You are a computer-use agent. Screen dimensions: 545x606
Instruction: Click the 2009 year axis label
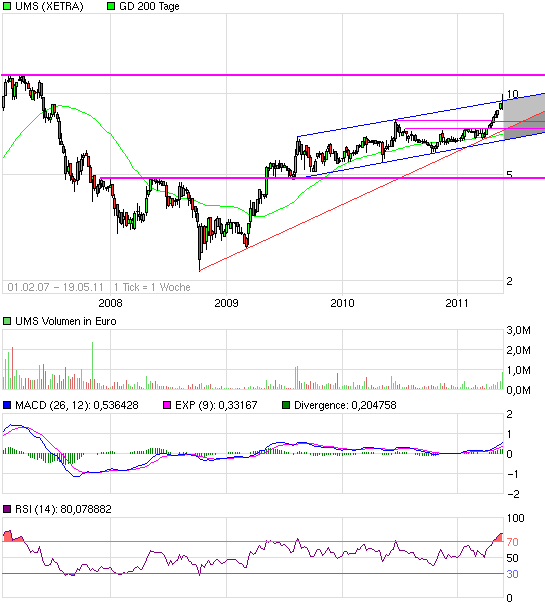tap(227, 303)
